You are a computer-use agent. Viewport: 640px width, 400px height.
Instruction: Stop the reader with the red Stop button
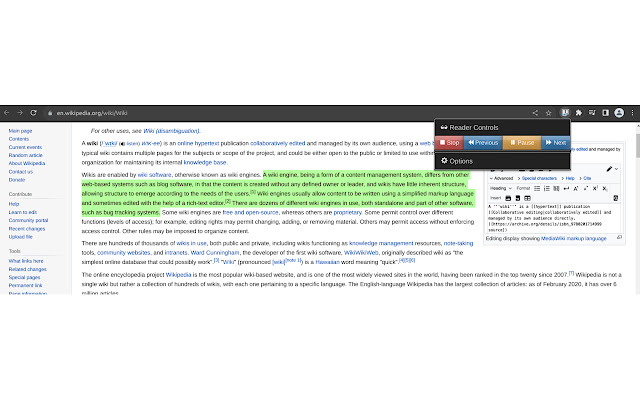point(449,142)
